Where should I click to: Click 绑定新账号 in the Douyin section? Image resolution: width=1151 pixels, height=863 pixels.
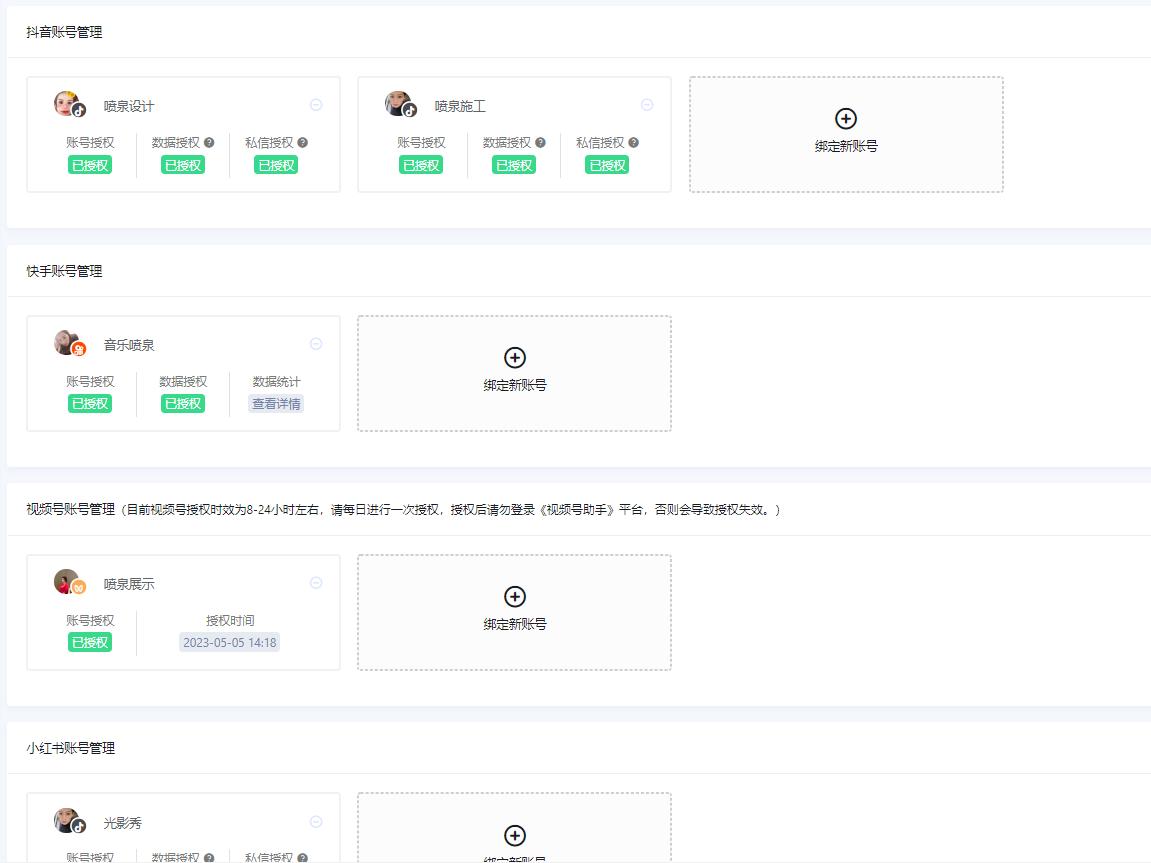click(x=846, y=143)
